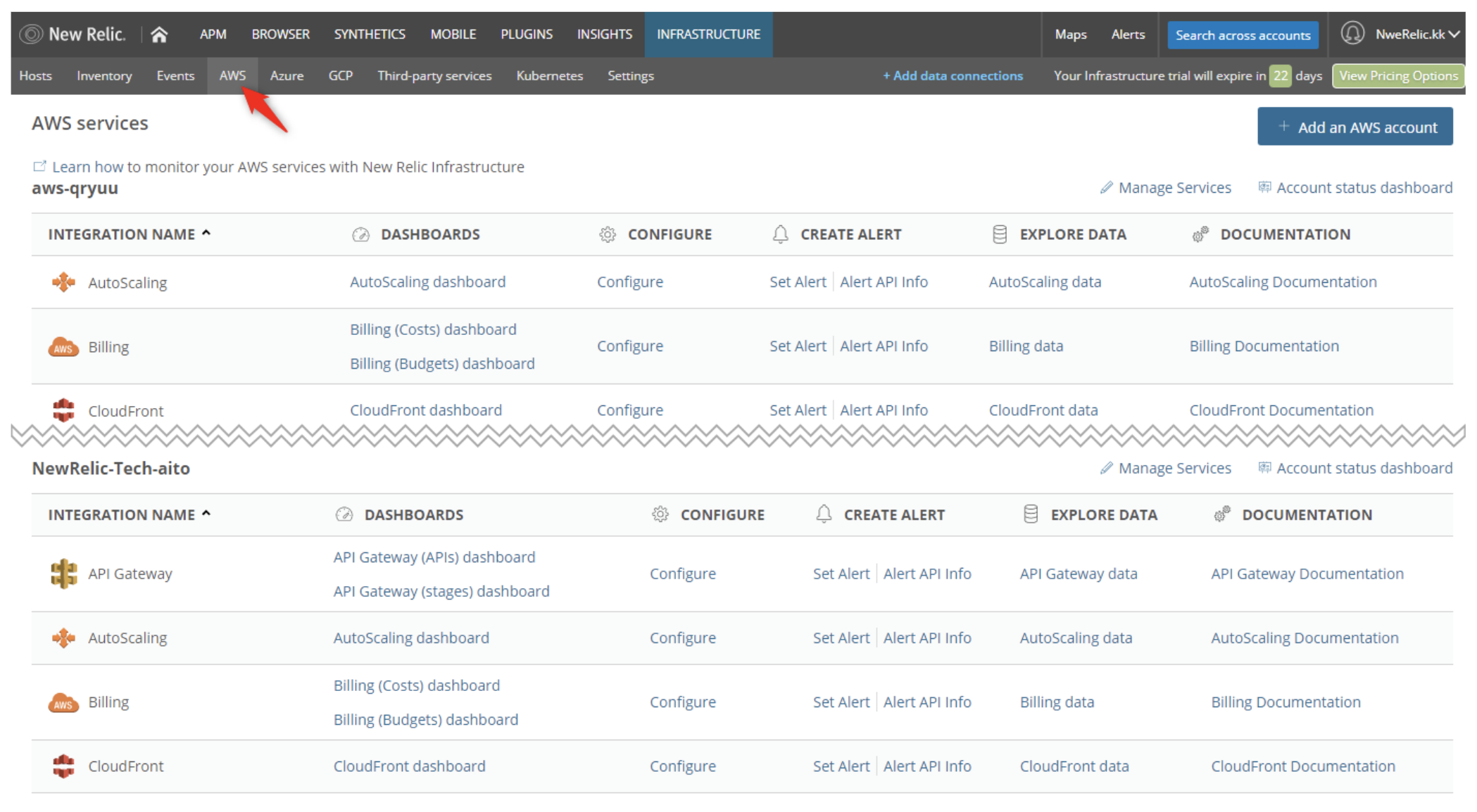Click the plus icon on Add an AWS account

tap(1283, 126)
